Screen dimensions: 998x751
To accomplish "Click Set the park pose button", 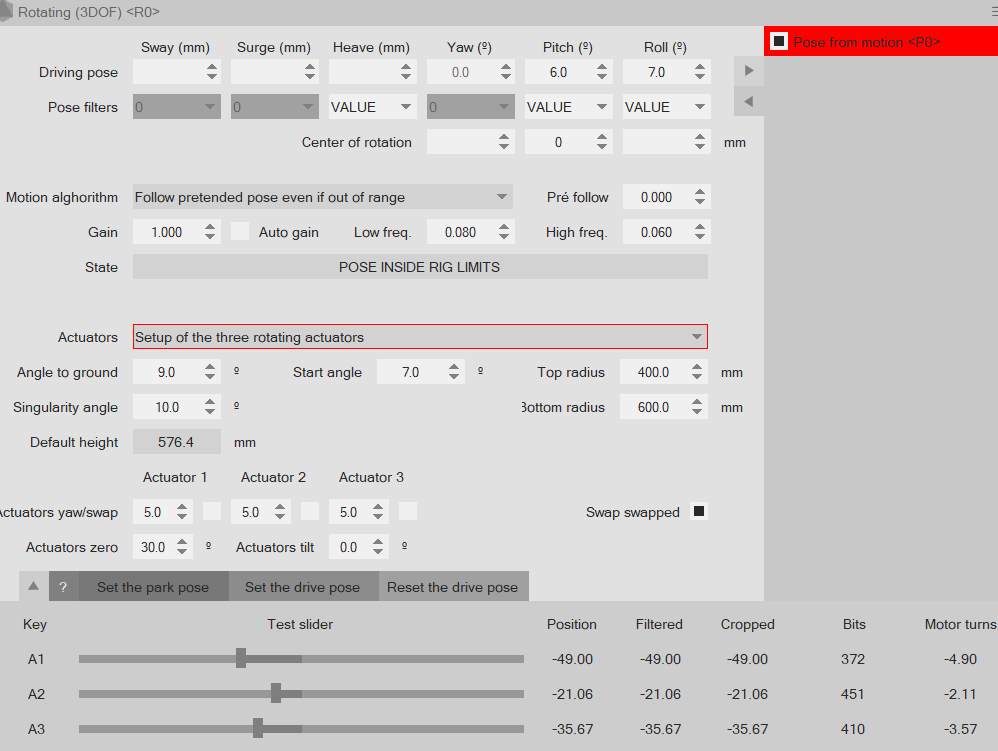I will point(153,587).
